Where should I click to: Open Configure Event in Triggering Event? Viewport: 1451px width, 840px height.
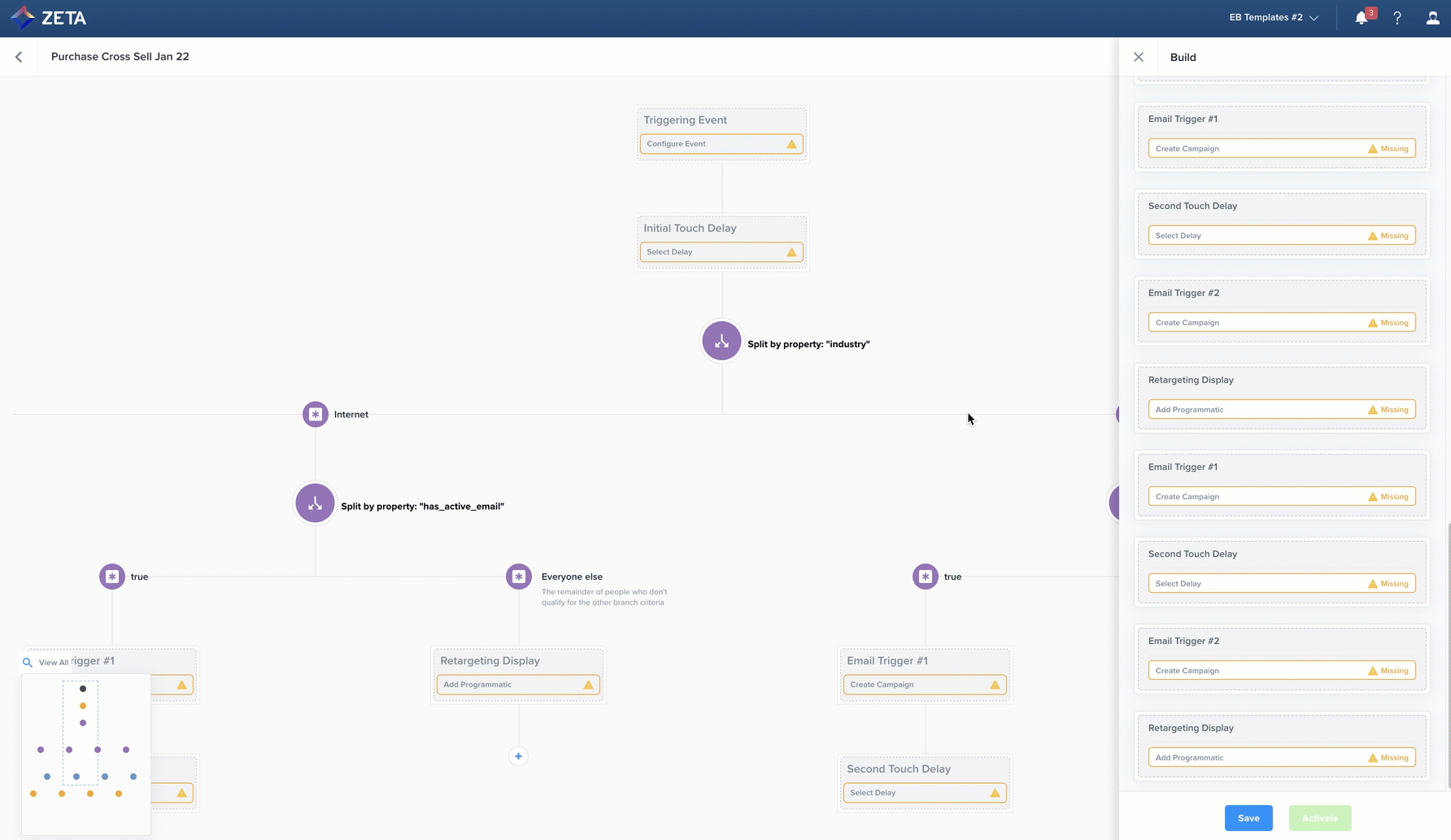(x=721, y=144)
